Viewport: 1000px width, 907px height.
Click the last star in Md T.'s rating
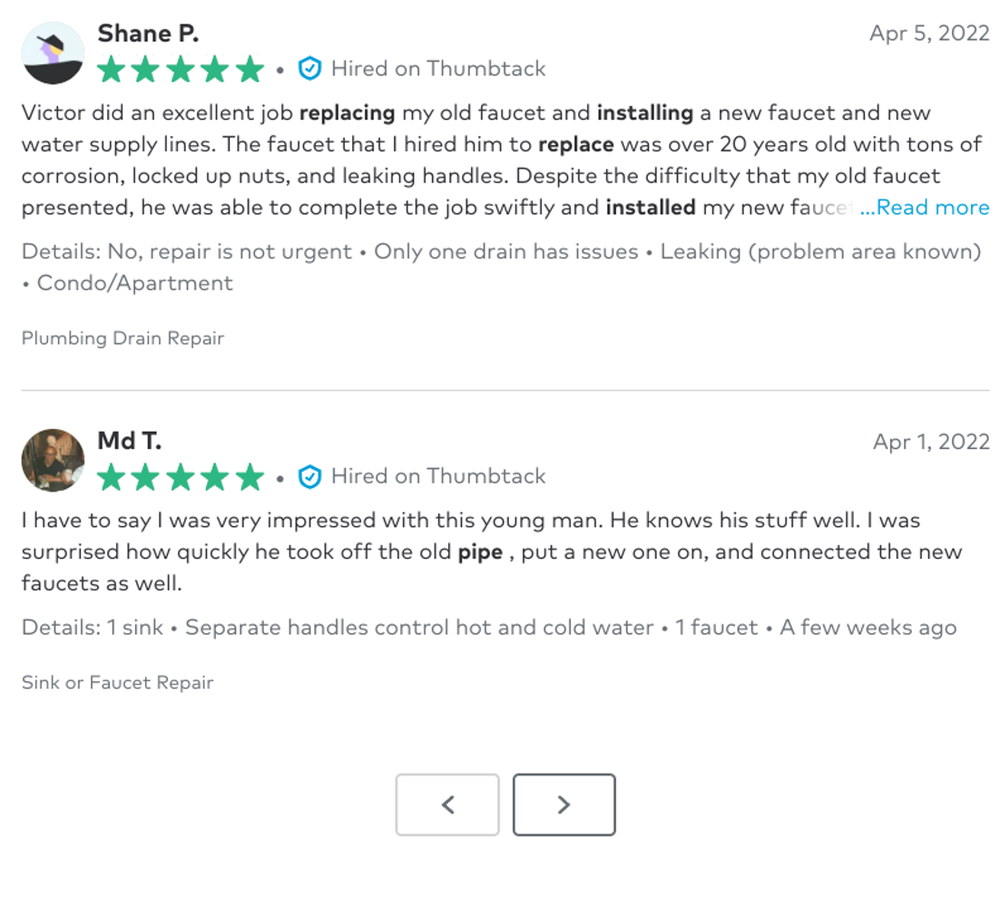click(249, 477)
